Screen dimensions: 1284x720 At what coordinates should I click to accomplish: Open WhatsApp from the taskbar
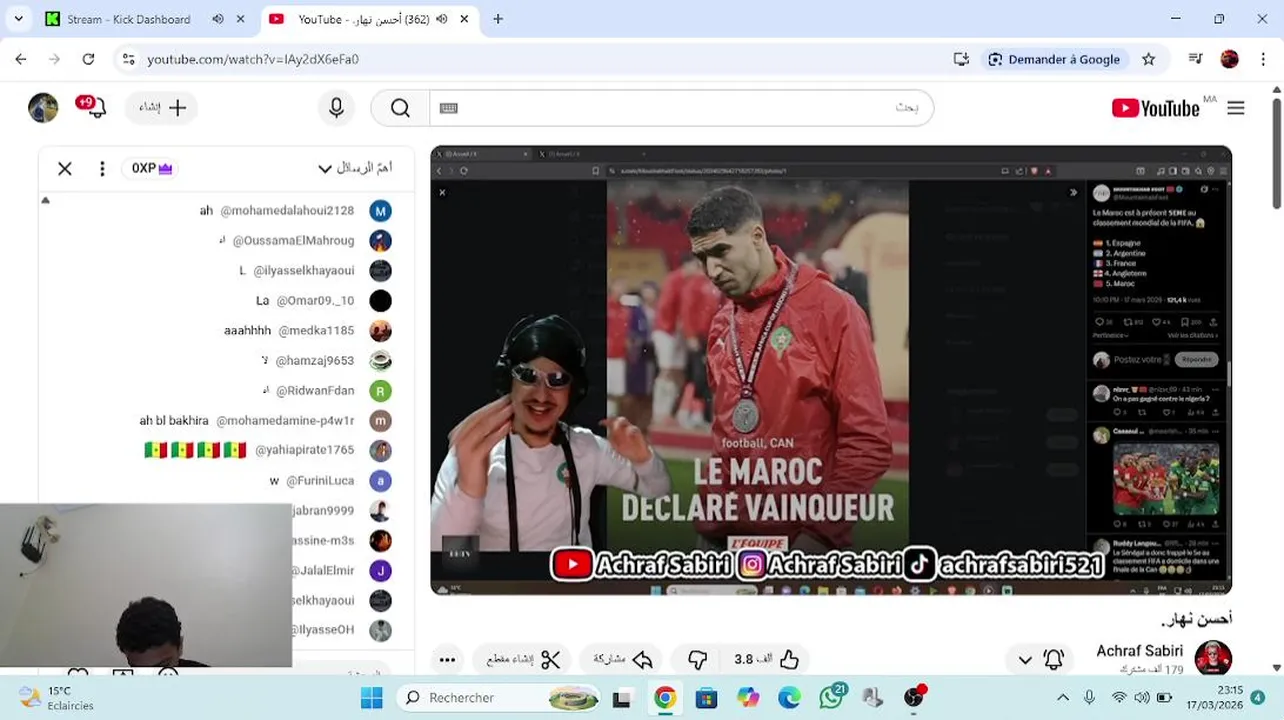click(x=831, y=697)
